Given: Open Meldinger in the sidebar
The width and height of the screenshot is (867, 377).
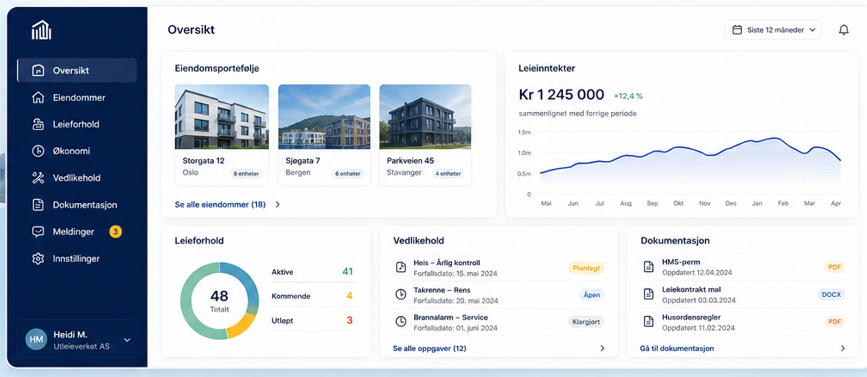Looking at the screenshot, I should pos(77,232).
